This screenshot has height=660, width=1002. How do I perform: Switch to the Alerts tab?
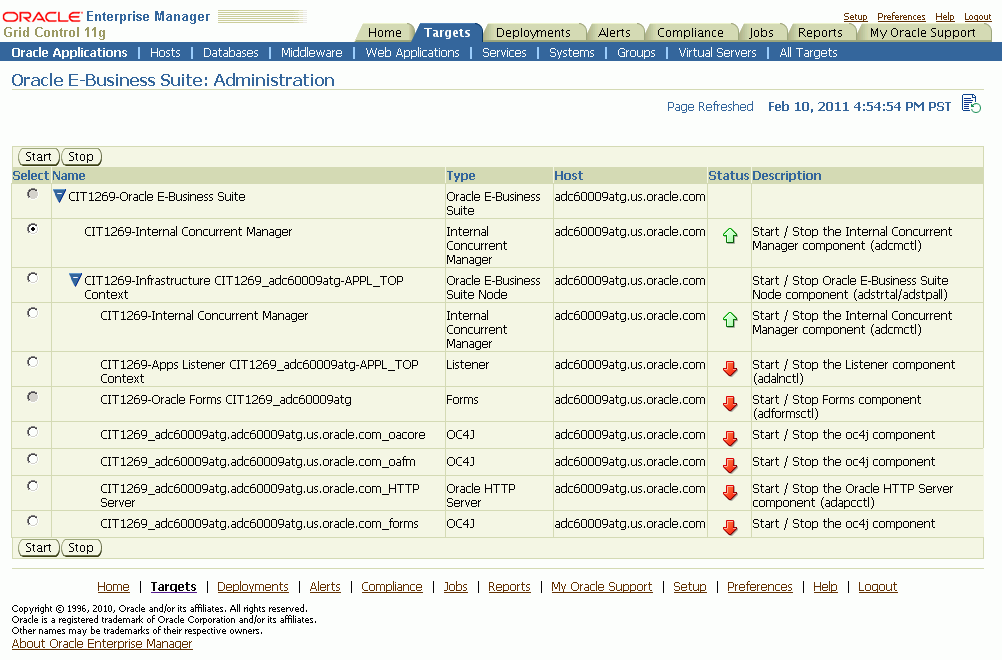pyautogui.click(x=614, y=33)
